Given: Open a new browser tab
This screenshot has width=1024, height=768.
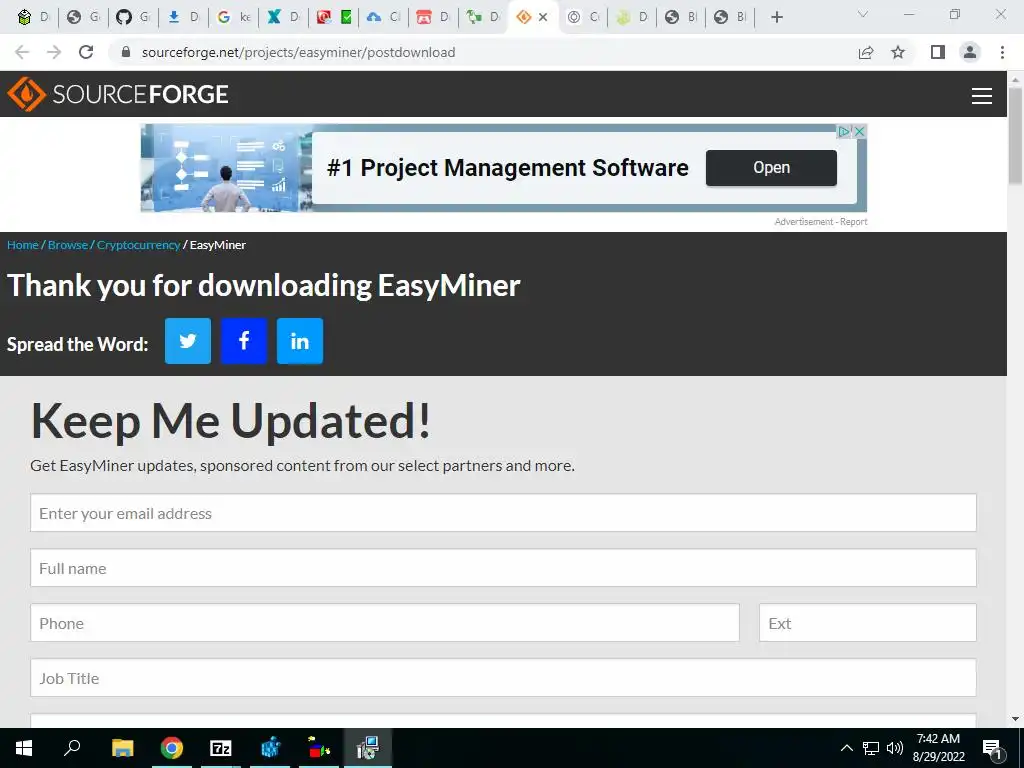Looking at the screenshot, I should (x=776, y=18).
